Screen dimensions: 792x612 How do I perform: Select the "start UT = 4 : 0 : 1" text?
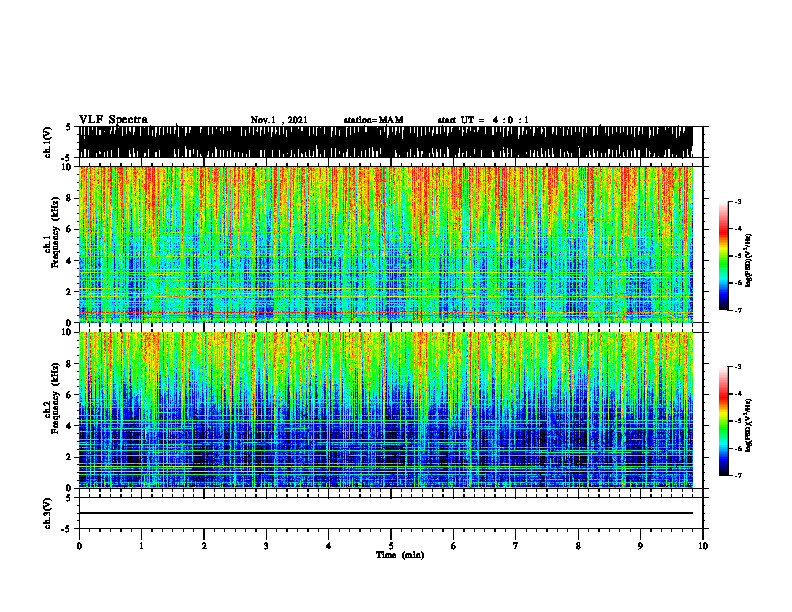point(483,120)
